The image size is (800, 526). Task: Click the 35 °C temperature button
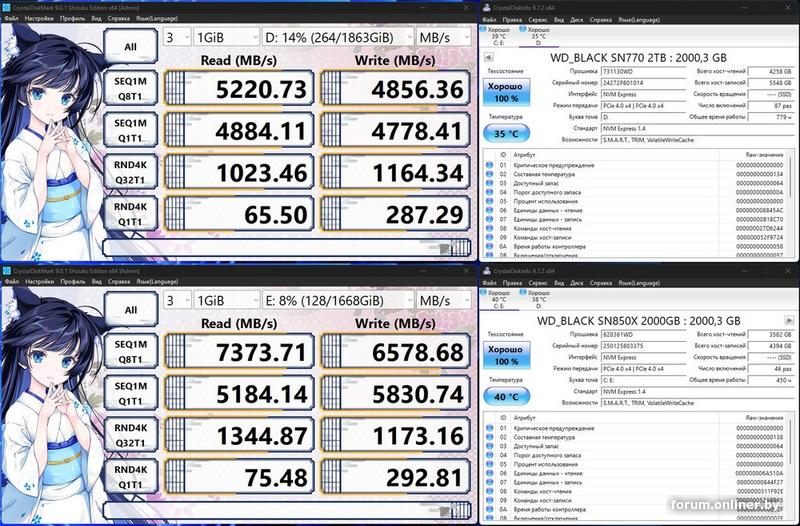506,134
